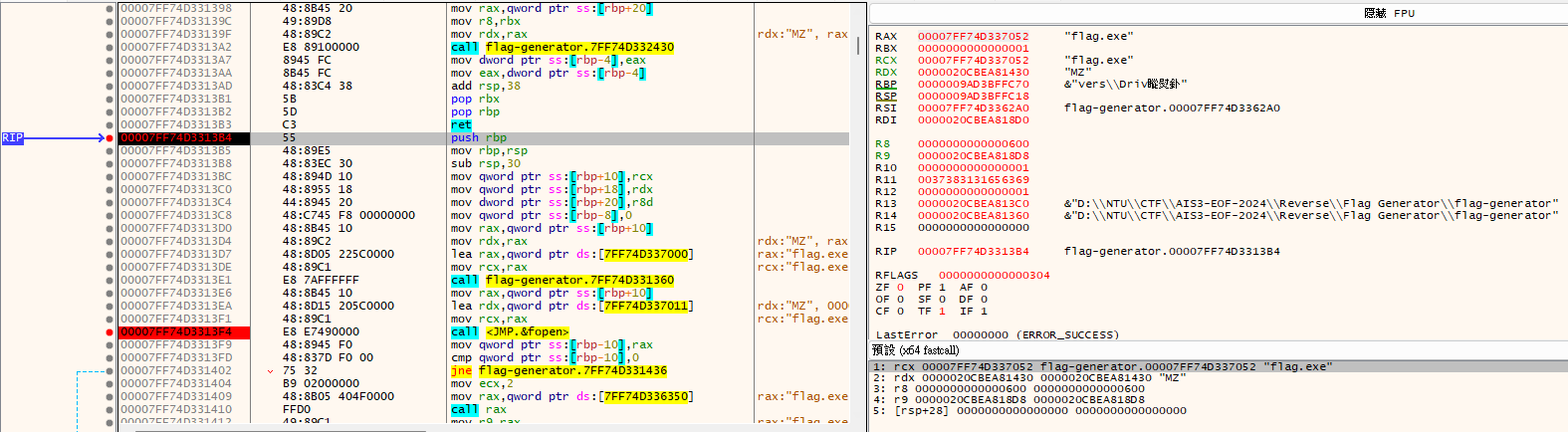Click the blue RIP marker label
Image resolution: width=1568 pixels, height=432 pixels.
(x=12, y=138)
